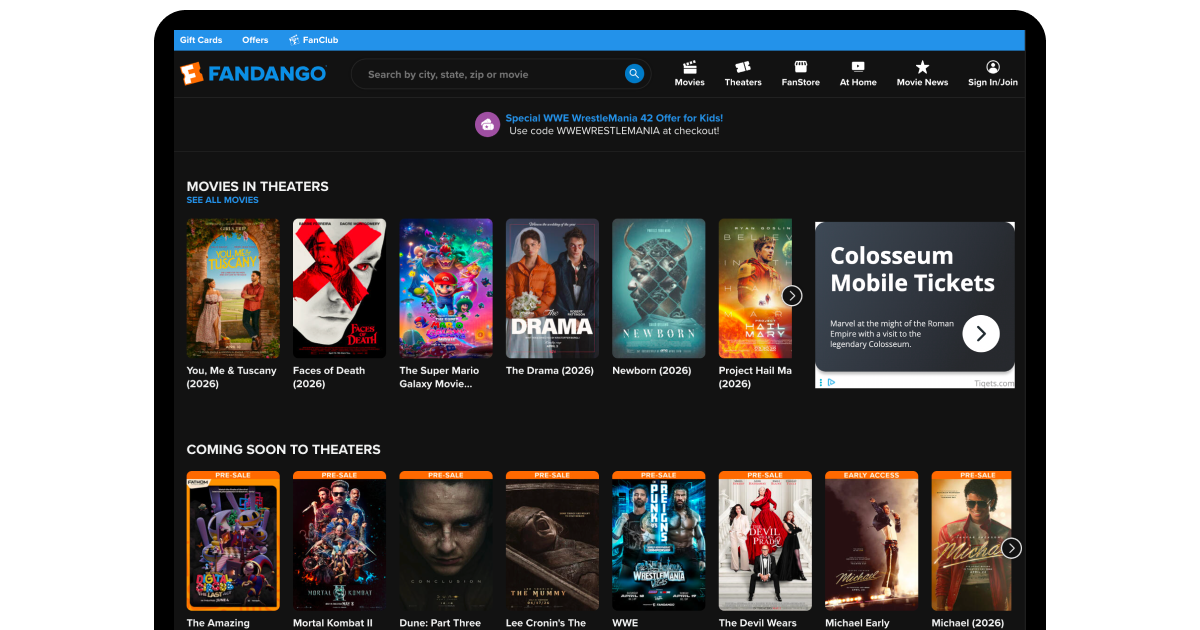Open WWE WrestleMania pre-sale poster

tap(659, 541)
